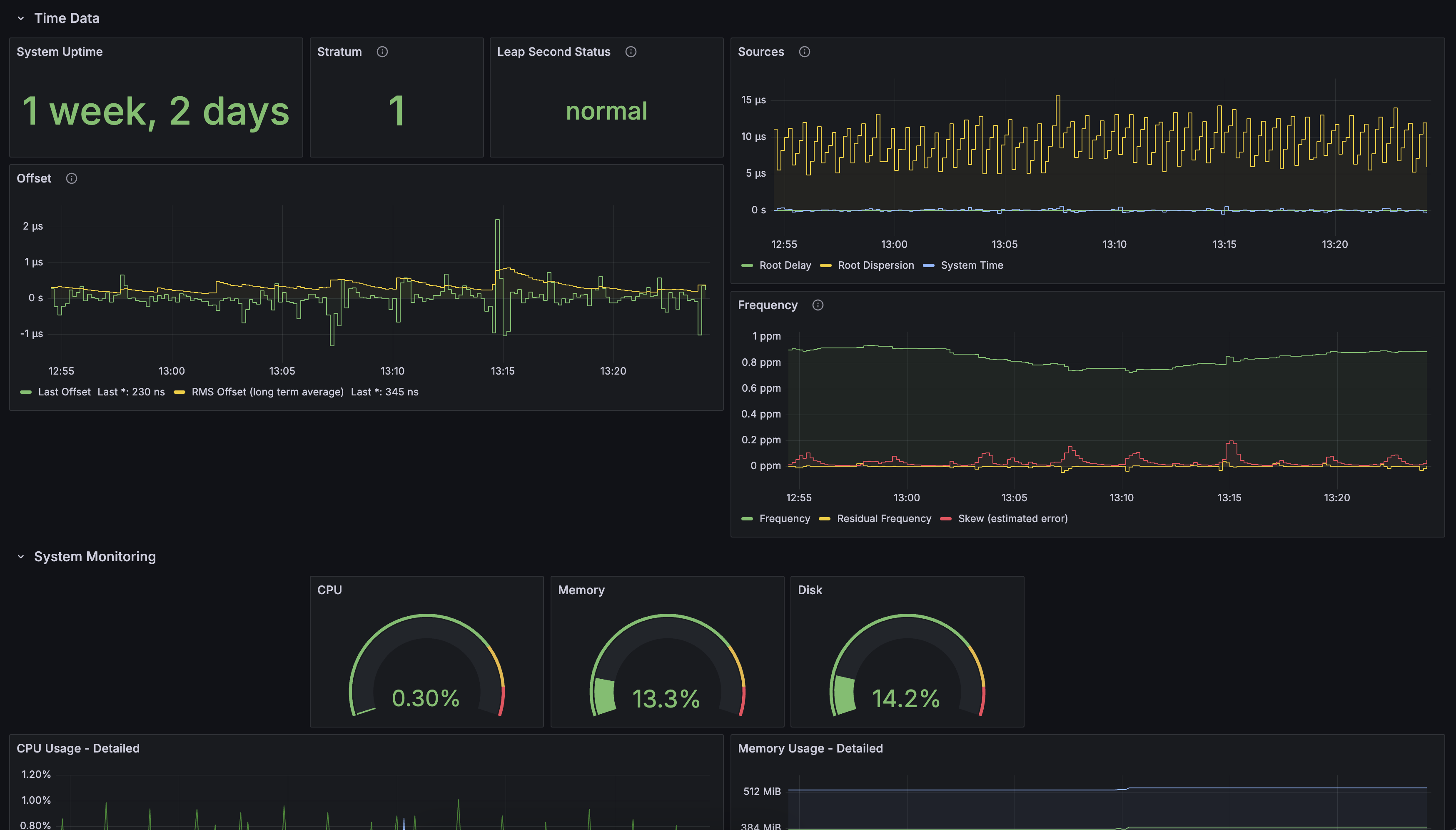
Task: Open the CPU Usage - Detailed panel title
Action: tap(78, 748)
